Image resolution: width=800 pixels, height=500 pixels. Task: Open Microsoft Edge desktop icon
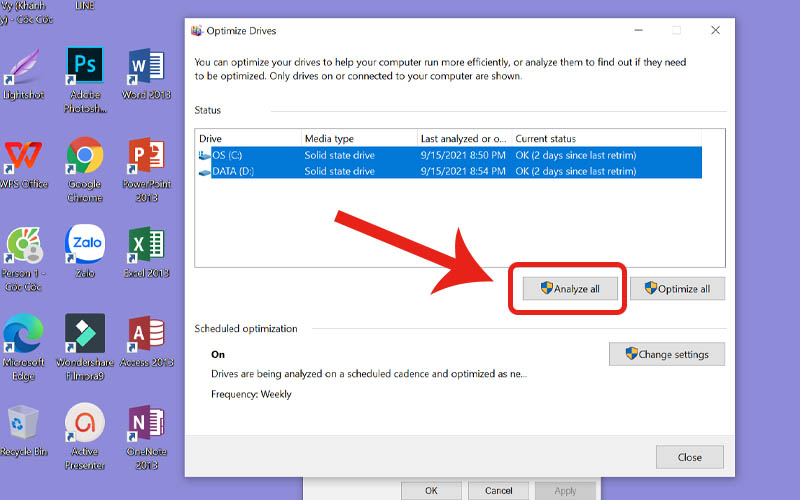pyautogui.click(x=23, y=335)
